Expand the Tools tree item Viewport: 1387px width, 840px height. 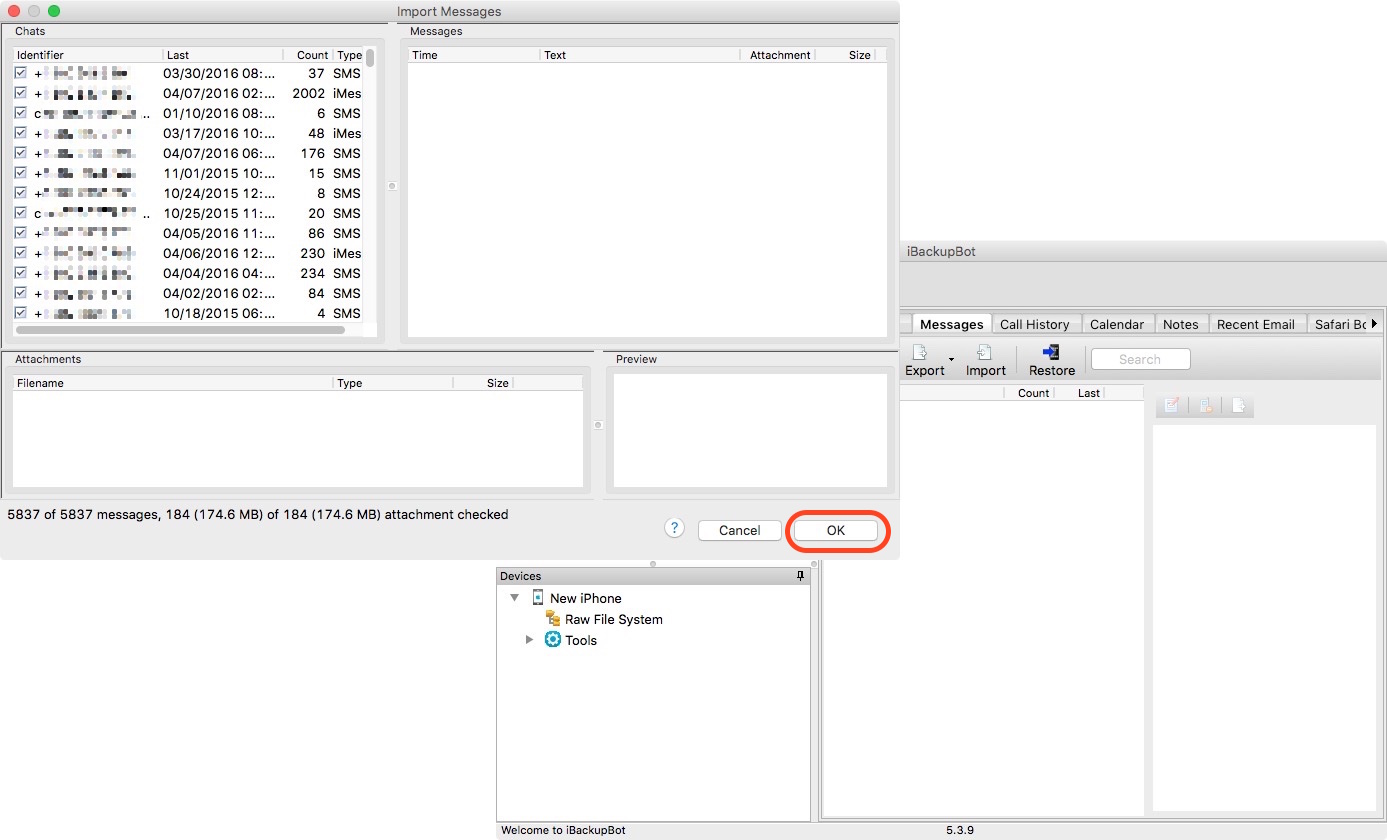[530, 640]
